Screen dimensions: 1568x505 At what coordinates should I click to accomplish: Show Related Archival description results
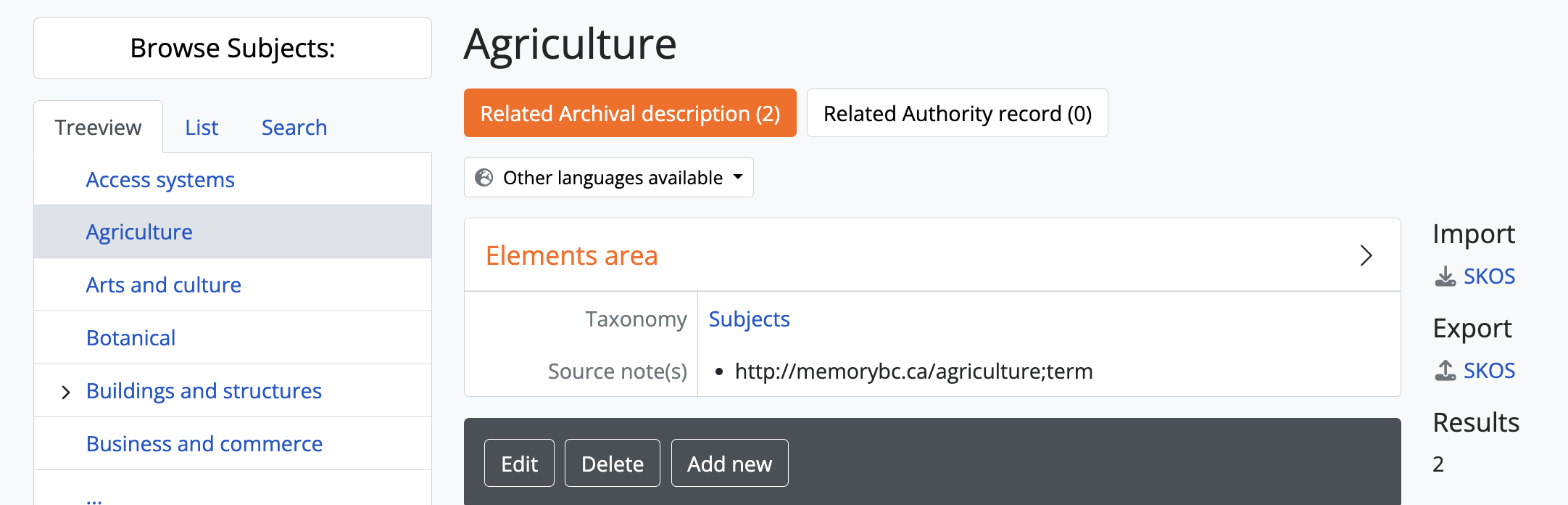[x=630, y=113]
